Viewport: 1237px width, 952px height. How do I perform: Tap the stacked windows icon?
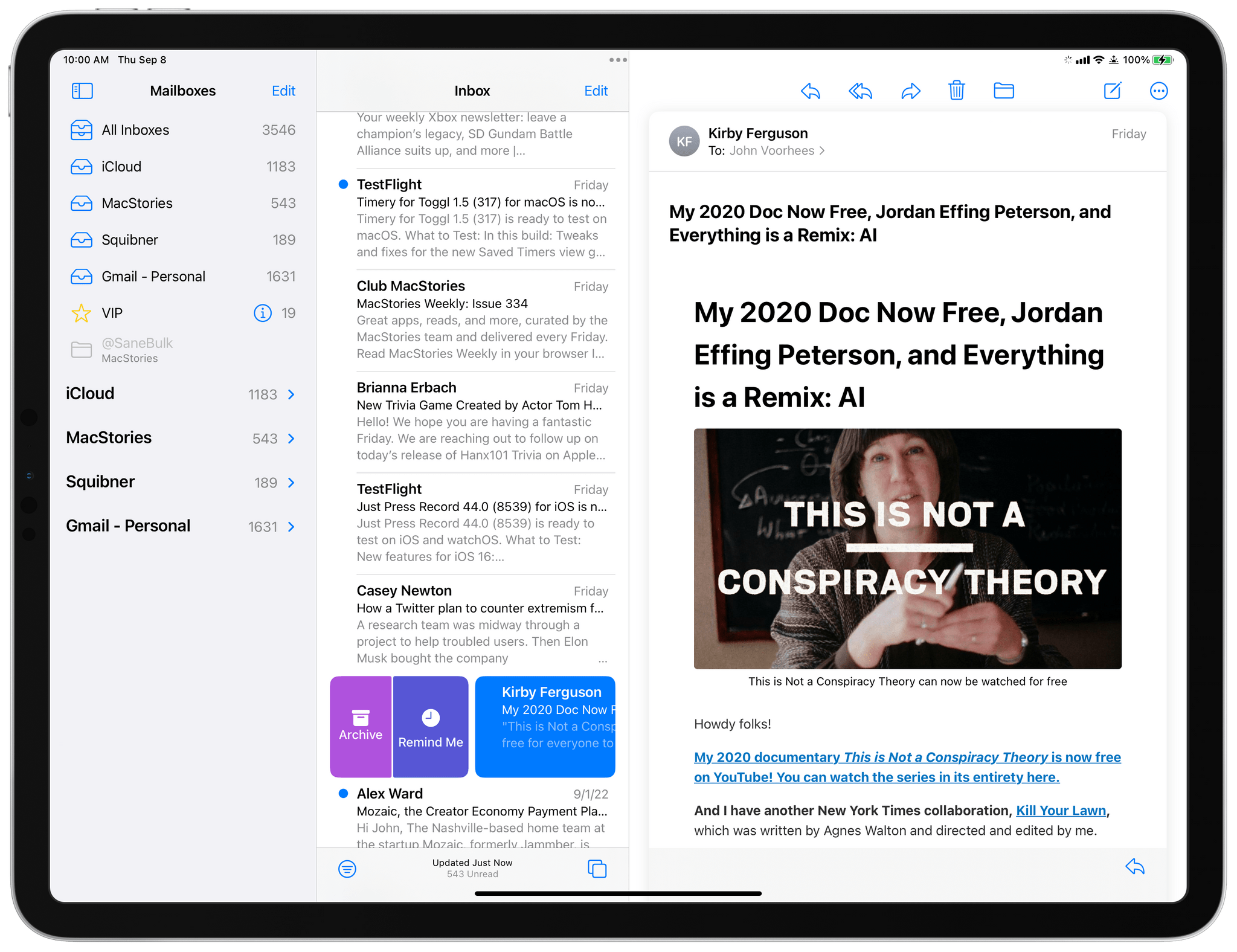[x=597, y=869]
